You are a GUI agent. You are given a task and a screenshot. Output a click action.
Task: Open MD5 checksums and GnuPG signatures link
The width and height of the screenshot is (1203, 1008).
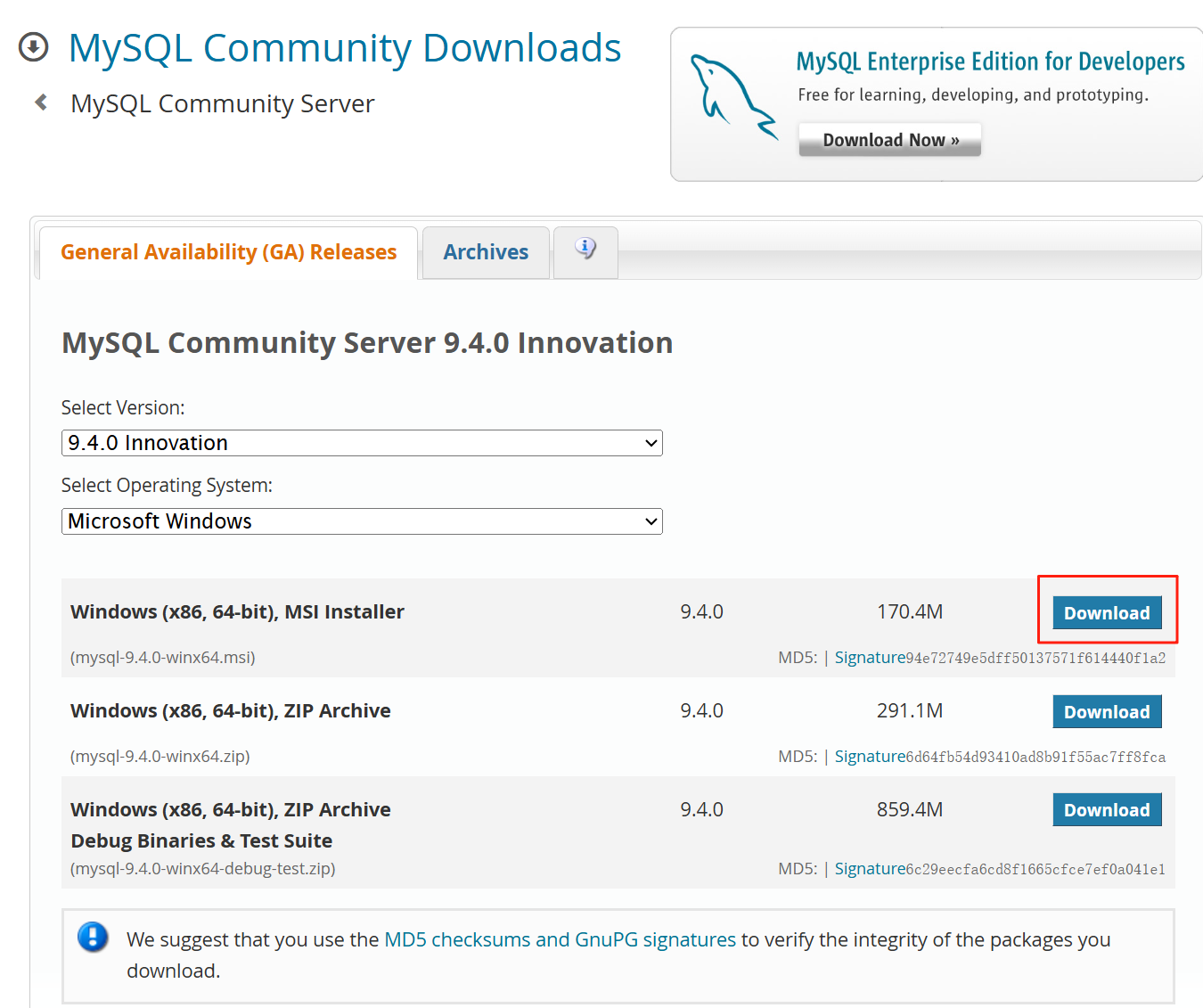(x=560, y=939)
